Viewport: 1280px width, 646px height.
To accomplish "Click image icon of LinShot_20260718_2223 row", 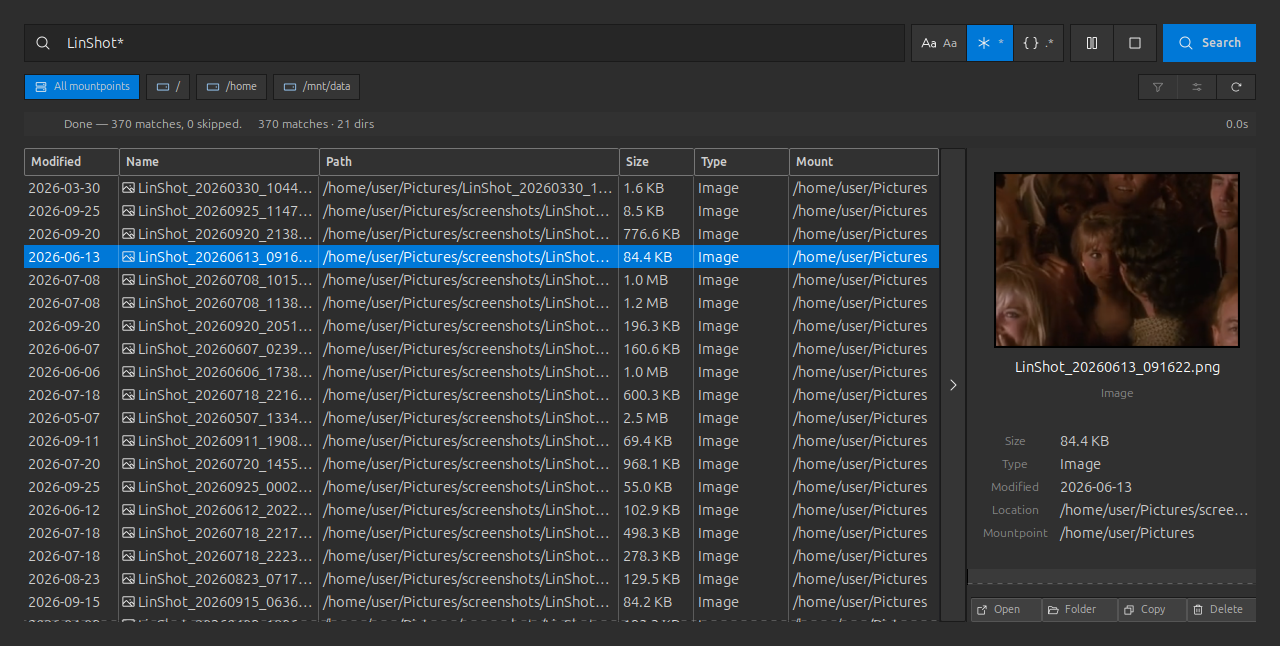I will tap(128, 556).
